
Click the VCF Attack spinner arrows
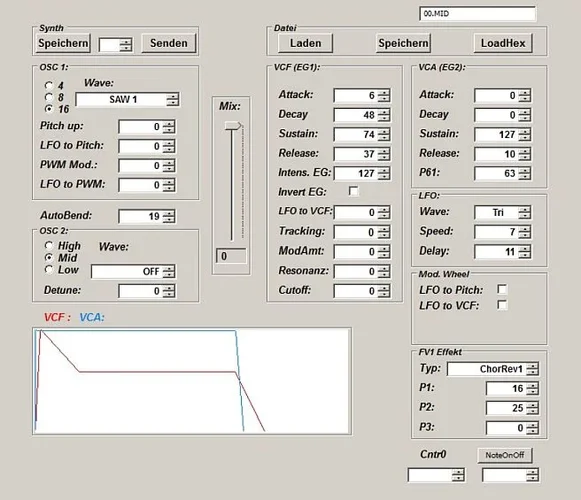[384, 95]
